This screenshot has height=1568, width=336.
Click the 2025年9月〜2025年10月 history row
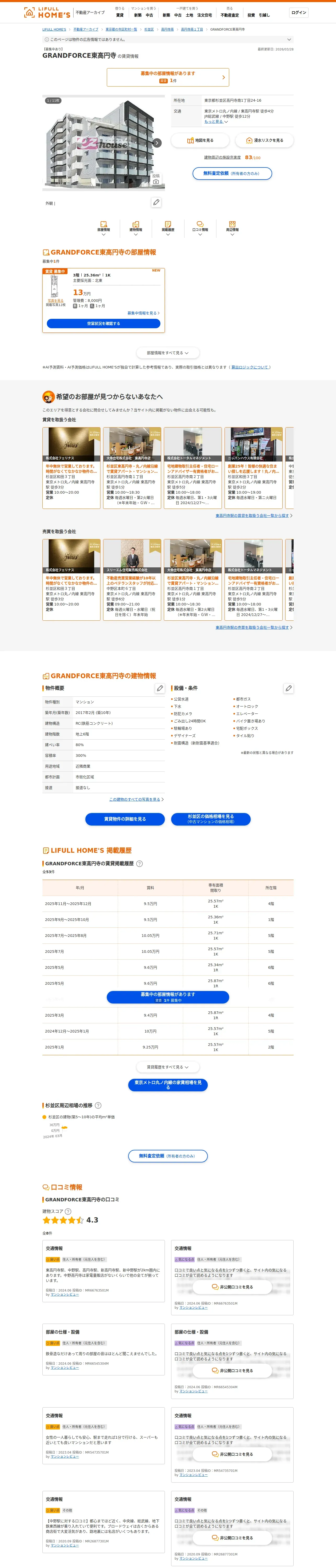[x=168, y=920]
